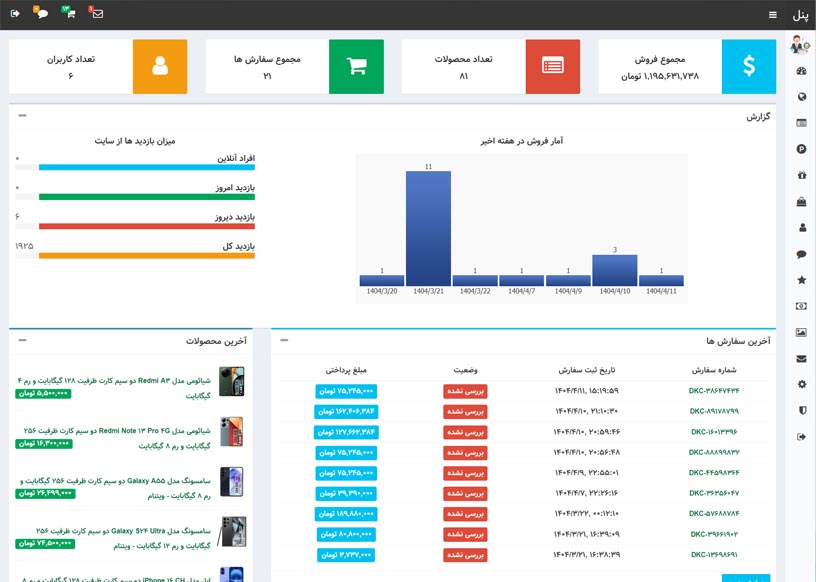Image resolution: width=816 pixels, height=582 pixels.
Task: Click the blue dollar tile of مجموع فروش
Action: point(749,67)
